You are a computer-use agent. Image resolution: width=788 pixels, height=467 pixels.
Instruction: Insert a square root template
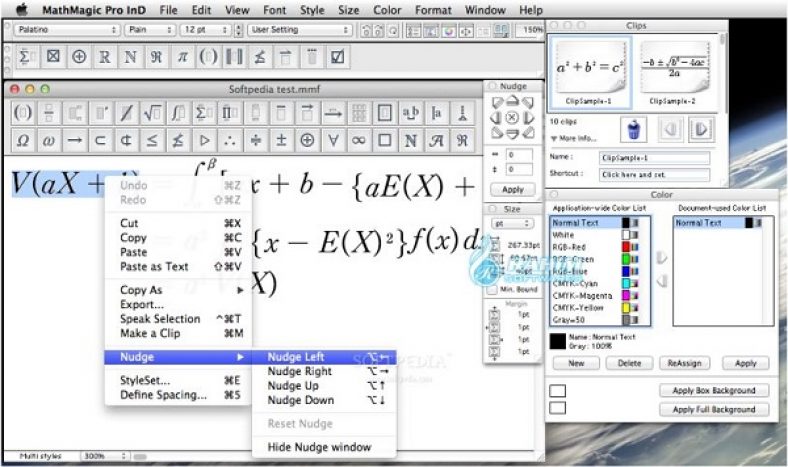pyautogui.click(x=152, y=113)
